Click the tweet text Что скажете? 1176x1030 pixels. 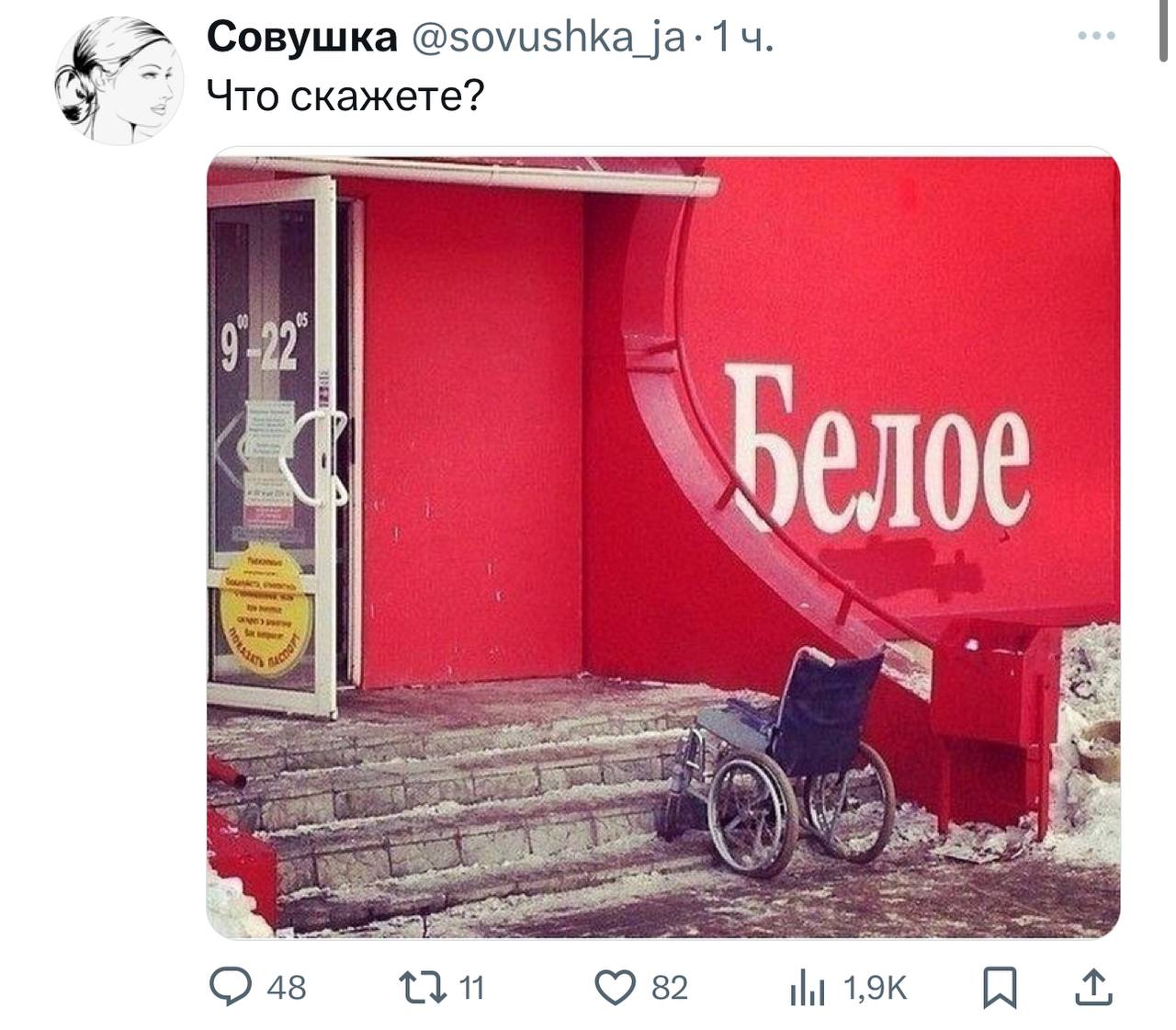pyautogui.click(x=344, y=95)
